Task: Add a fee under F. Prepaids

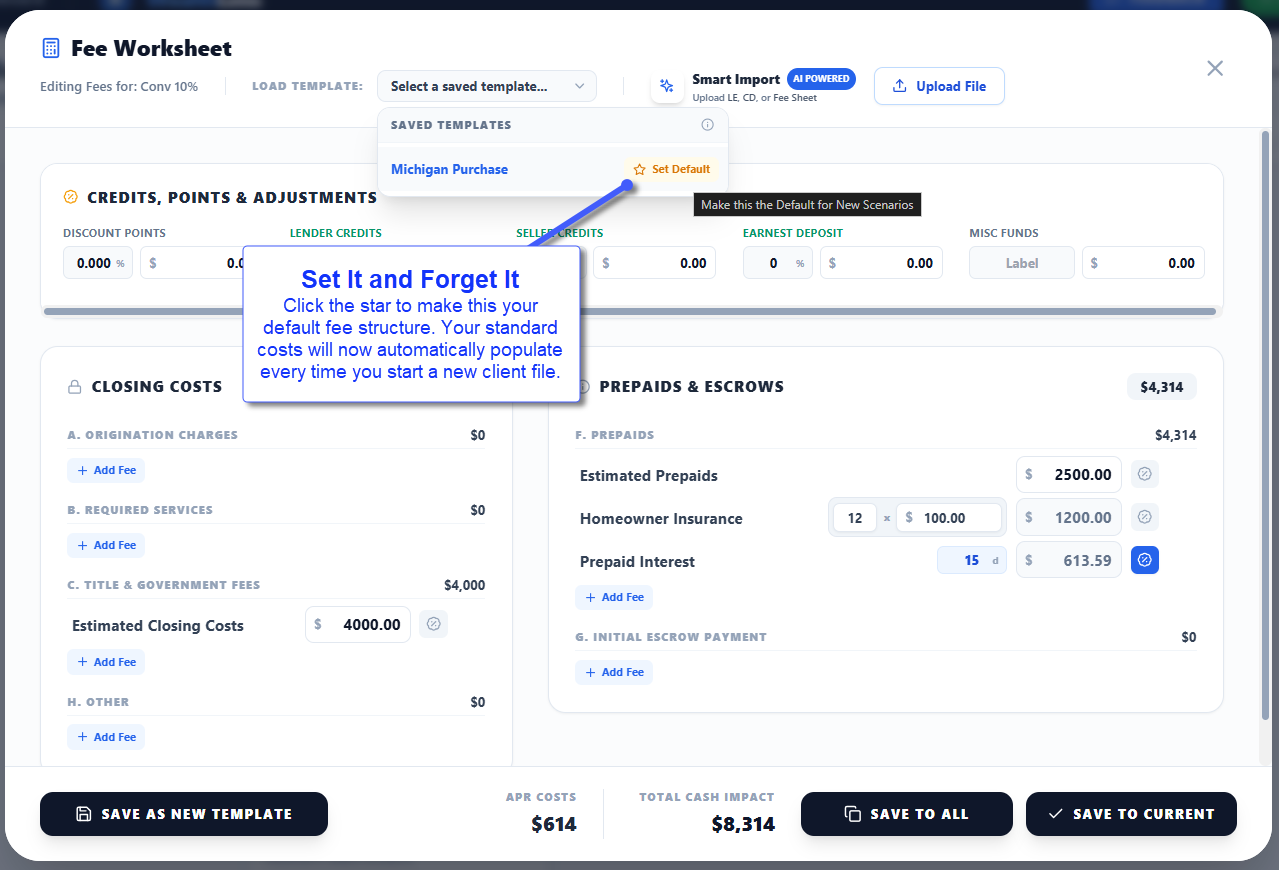Action: point(614,597)
